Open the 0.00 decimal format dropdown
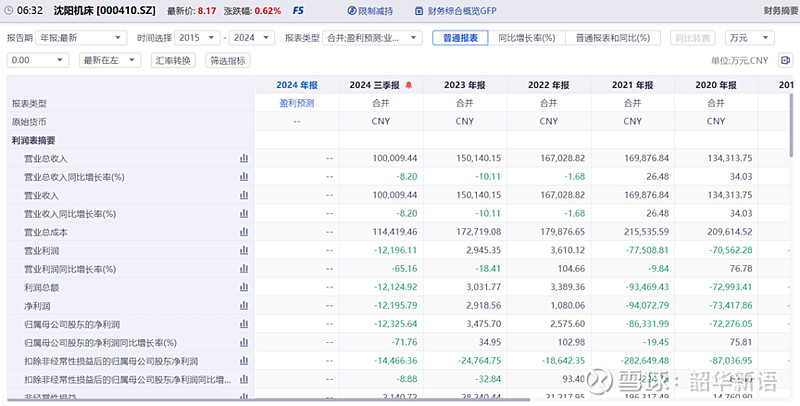Viewport: 800px width, 406px height. [37, 60]
